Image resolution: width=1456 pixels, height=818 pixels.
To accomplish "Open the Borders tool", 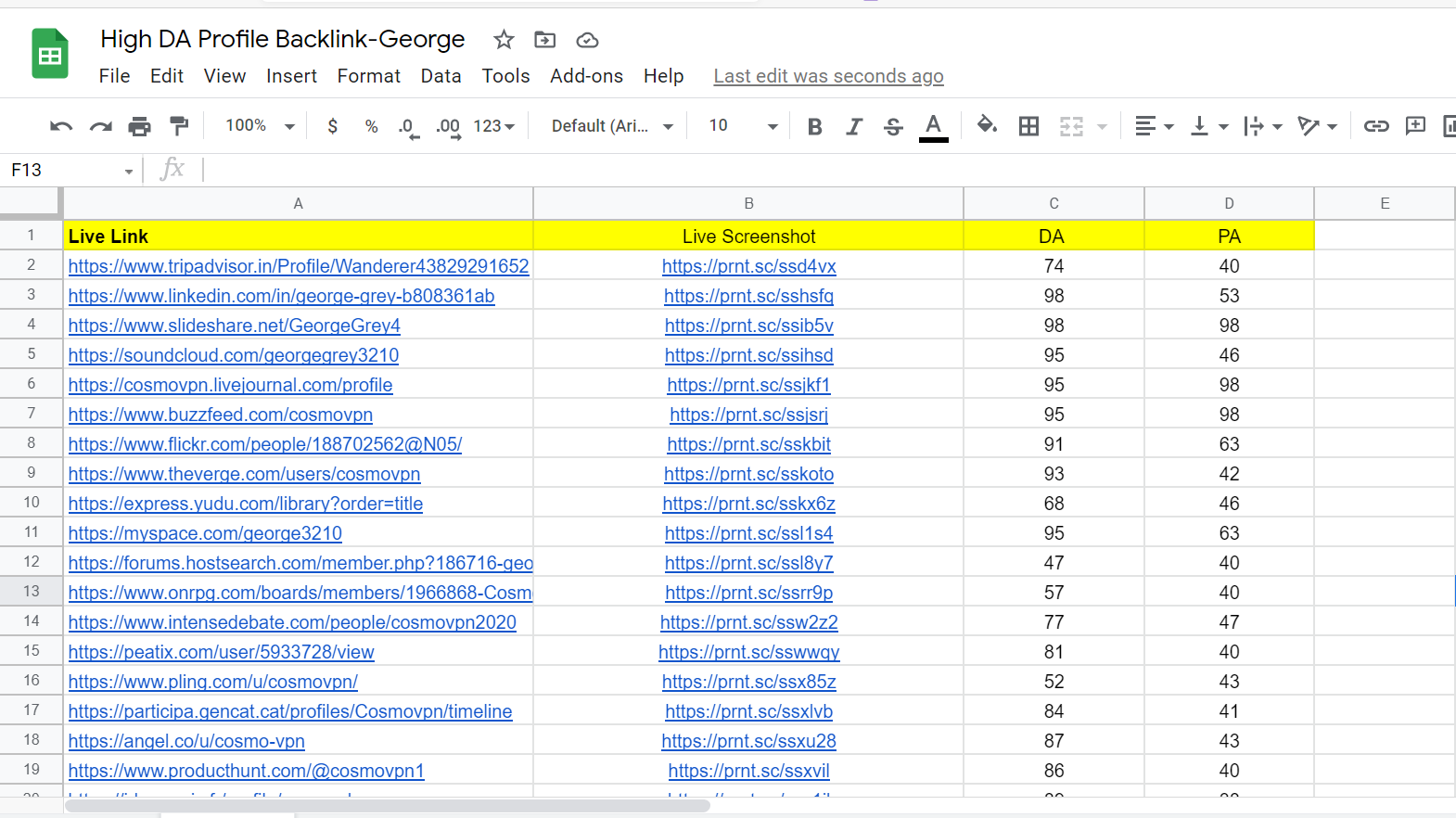I will [x=1028, y=126].
